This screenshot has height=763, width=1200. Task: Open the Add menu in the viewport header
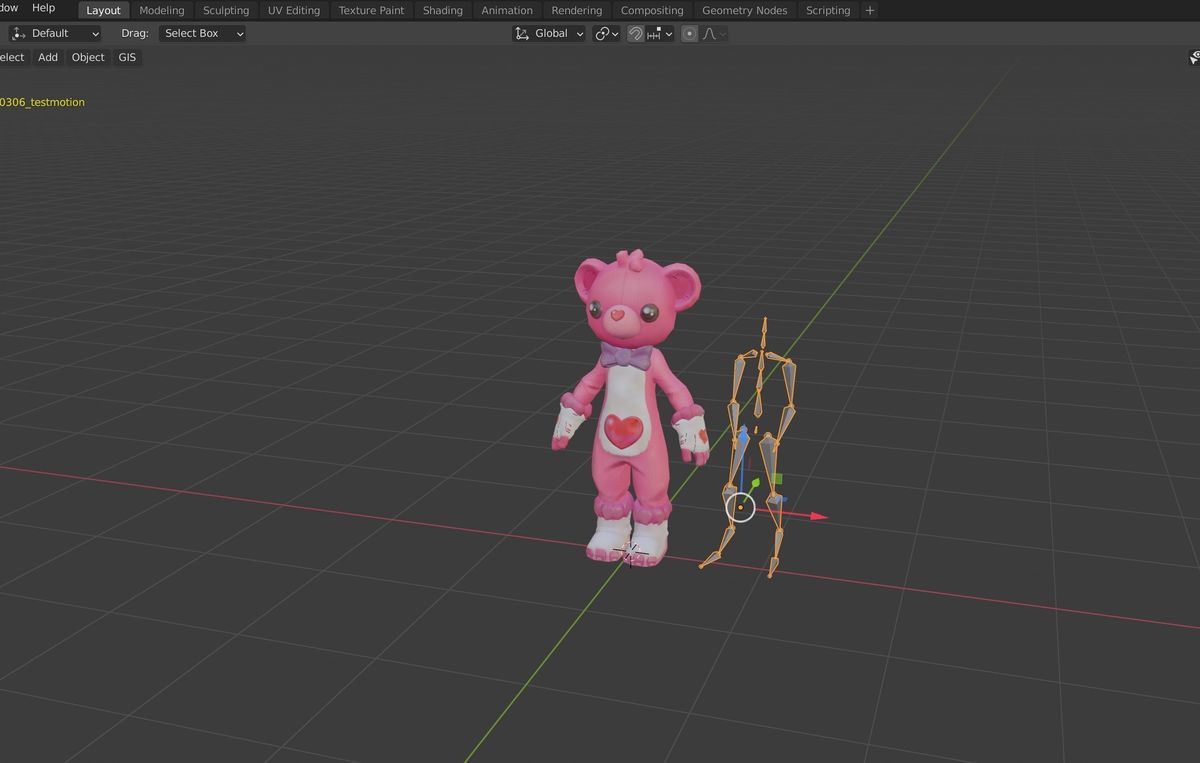(47, 57)
